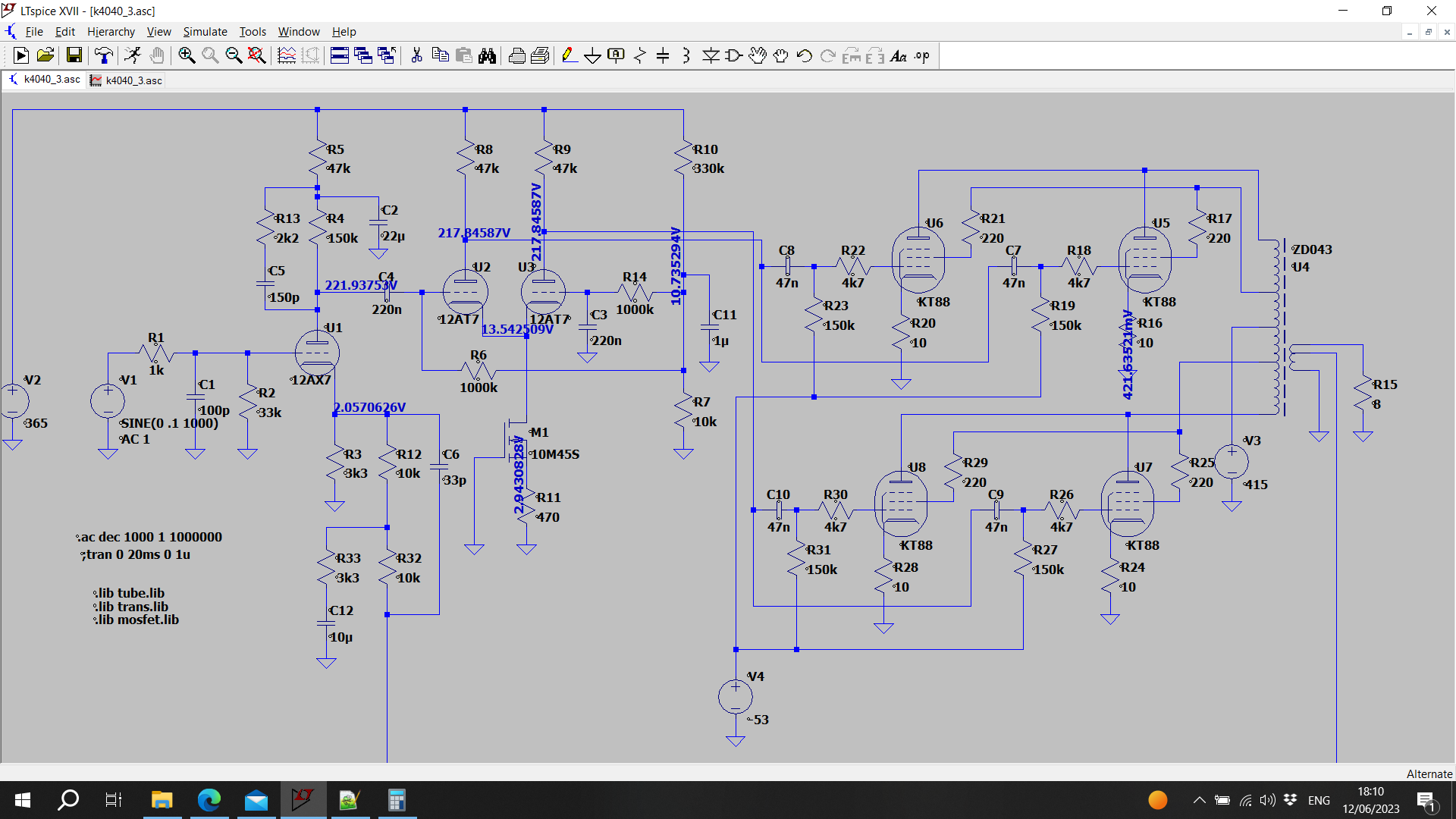Place a Ground symbol from the toolbar

(x=593, y=55)
